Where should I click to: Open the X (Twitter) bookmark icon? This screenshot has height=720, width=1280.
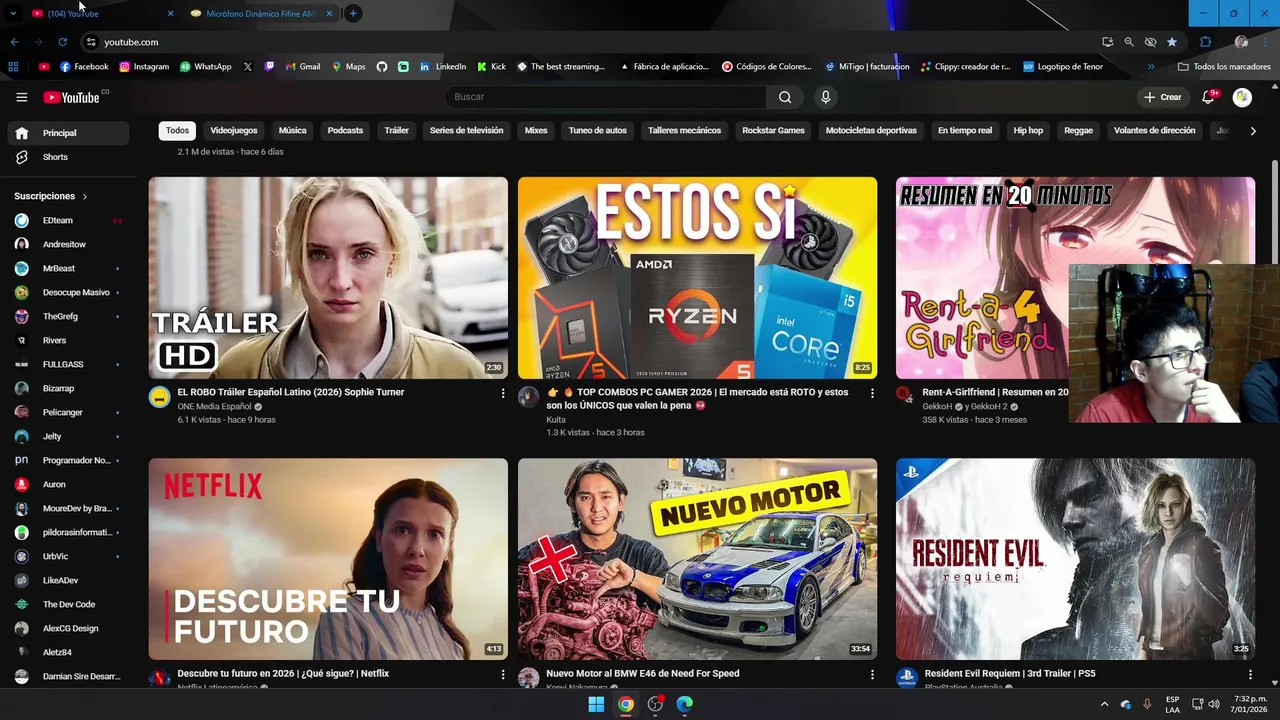(248, 67)
